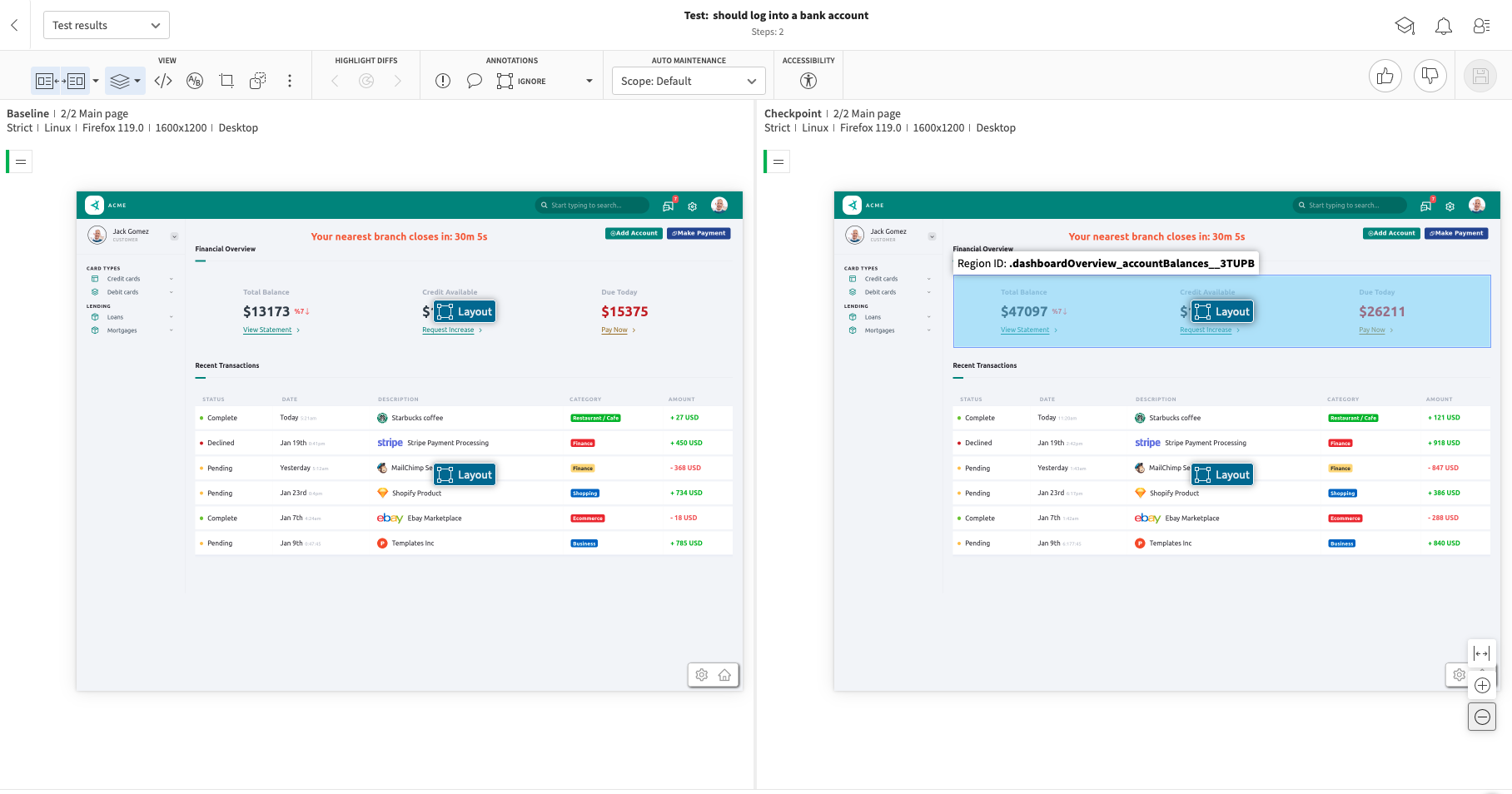This screenshot has height=794, width=1512.
Task: Open the accessibility check icon
Action: (808, 81)
